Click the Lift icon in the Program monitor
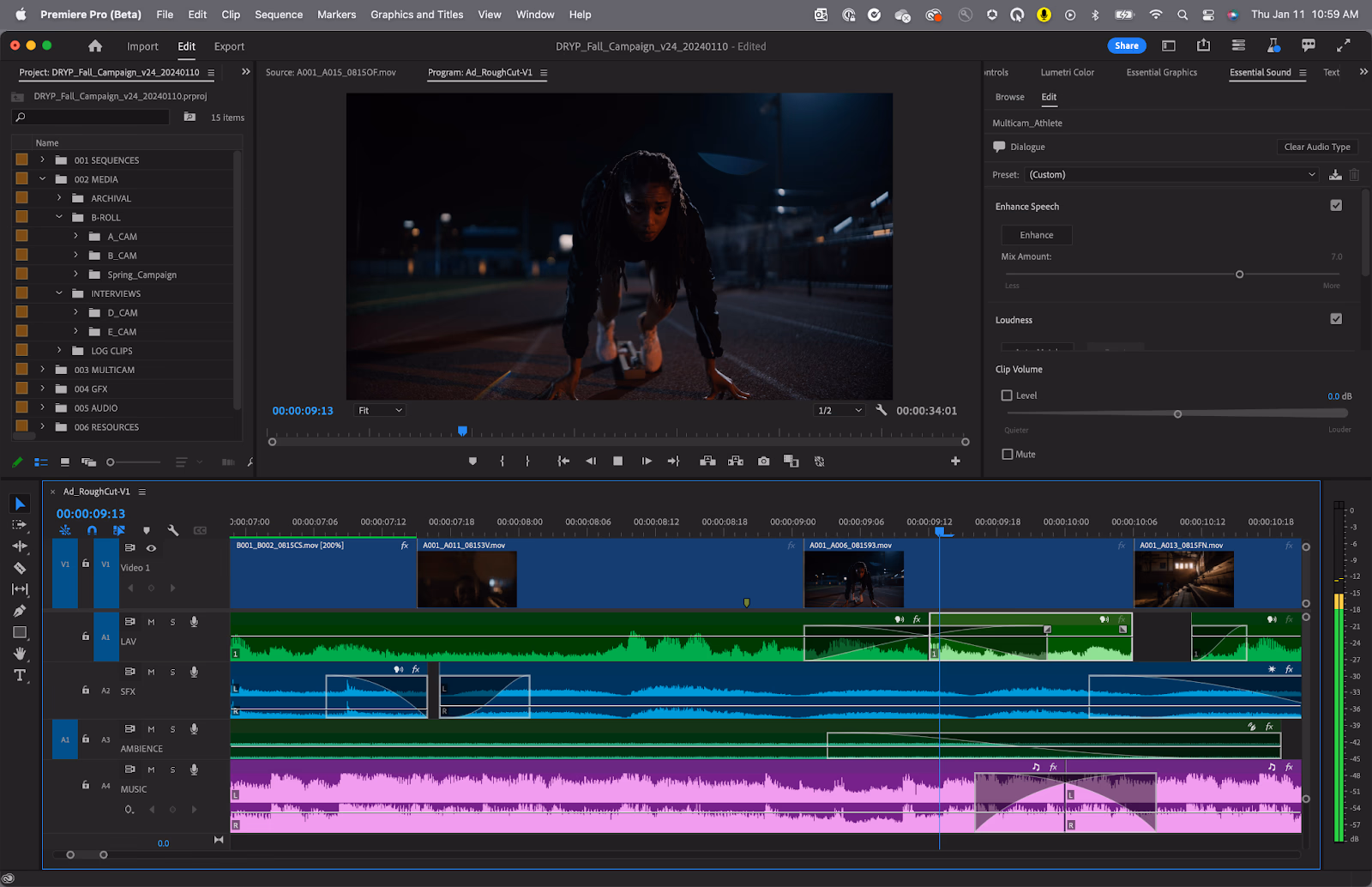The image size is (1372, 887). pos(707,461)
